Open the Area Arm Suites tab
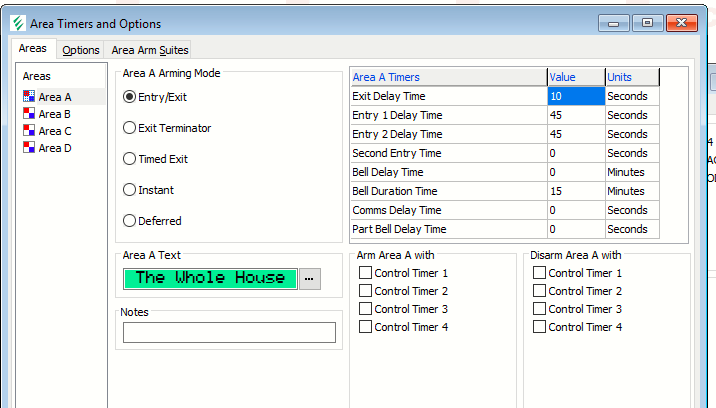 (x=148, y=50)
